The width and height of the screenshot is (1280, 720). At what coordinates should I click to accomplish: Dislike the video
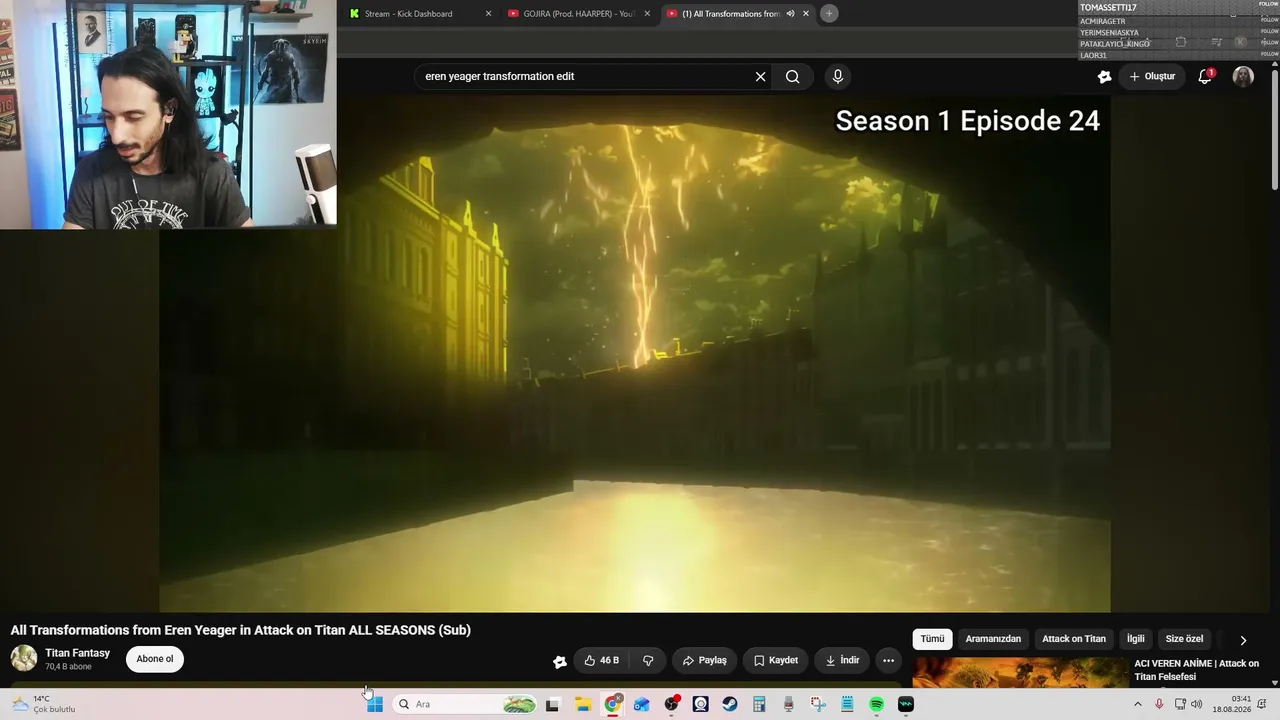[x=648, y=660]
